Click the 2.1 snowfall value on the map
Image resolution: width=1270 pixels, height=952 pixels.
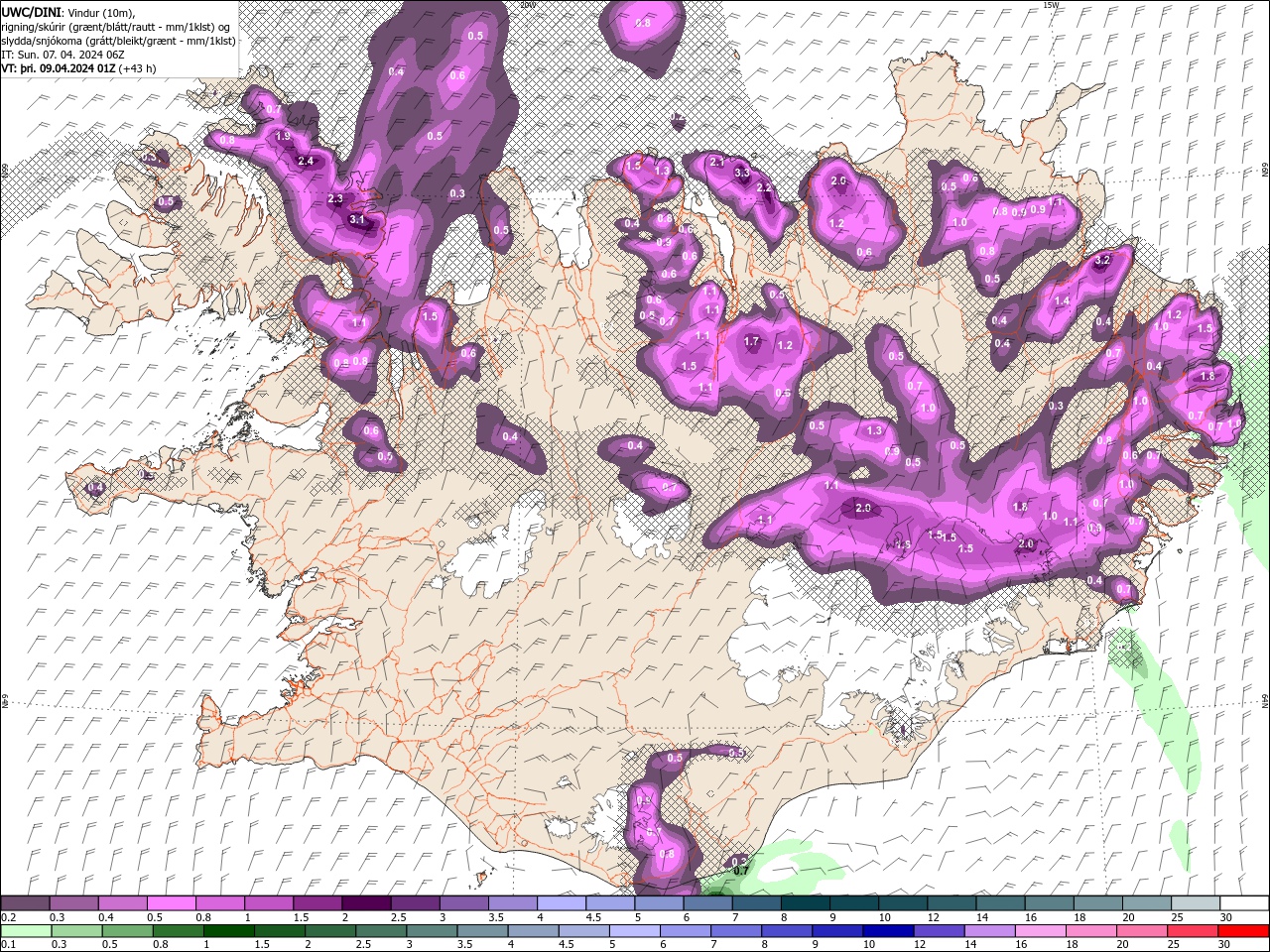(x=717, y=161)
